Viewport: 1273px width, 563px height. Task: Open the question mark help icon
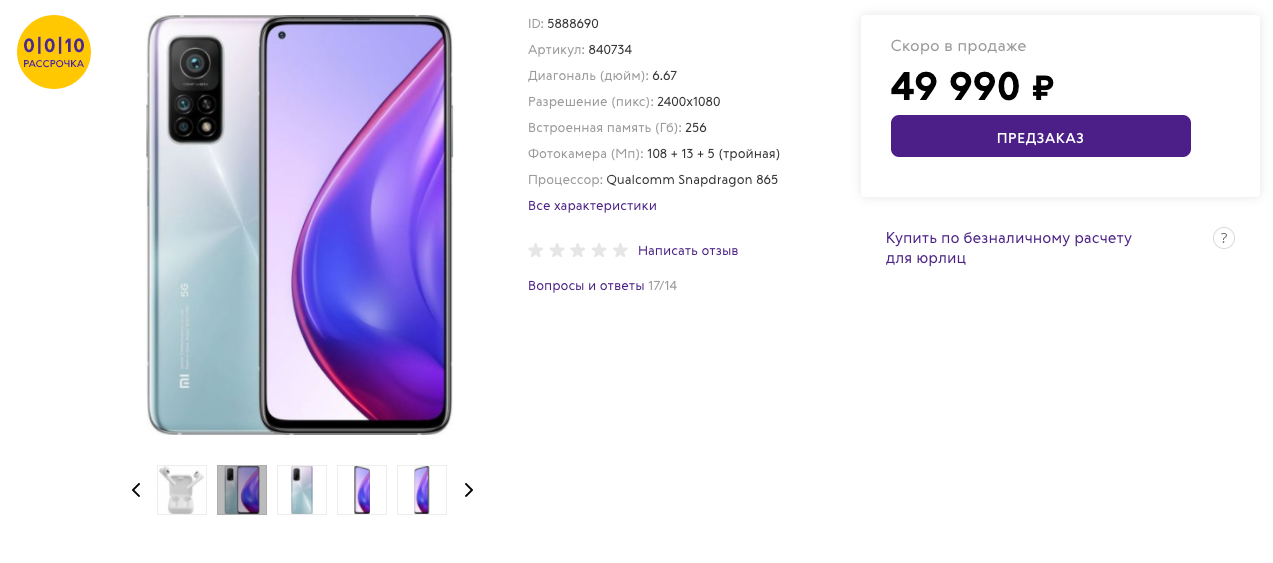pyautogui.click(x=1224, y=238)
